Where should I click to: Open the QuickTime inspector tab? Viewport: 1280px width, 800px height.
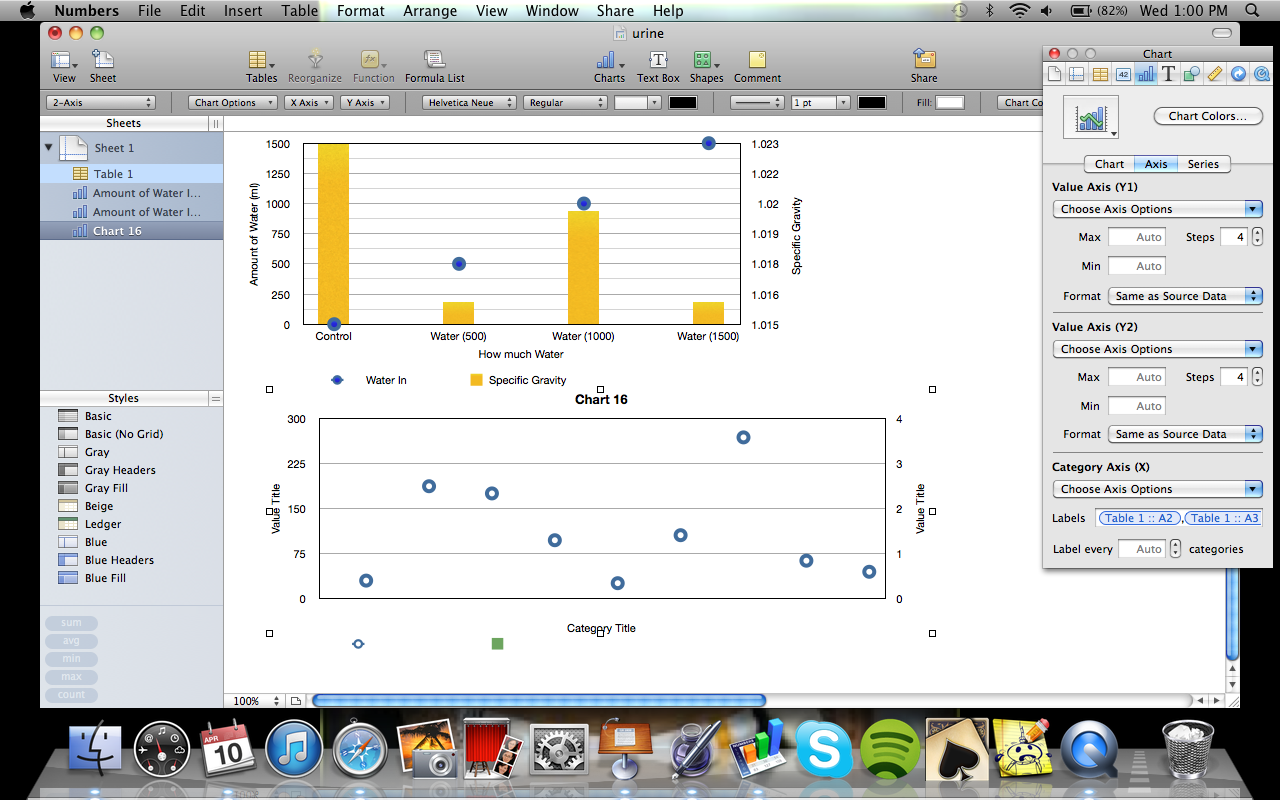(1261, 73)
